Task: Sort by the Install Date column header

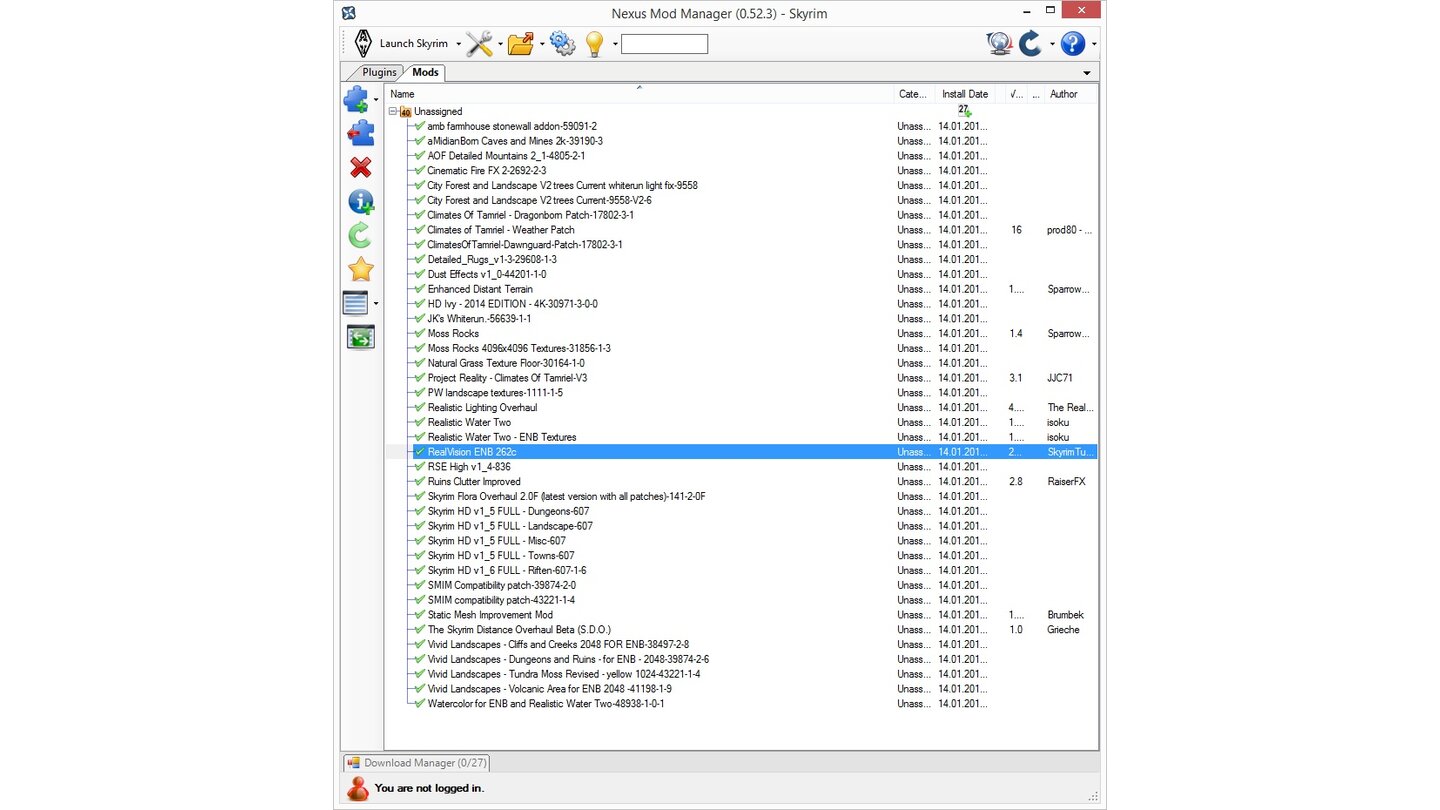Action: click(965, 94)
